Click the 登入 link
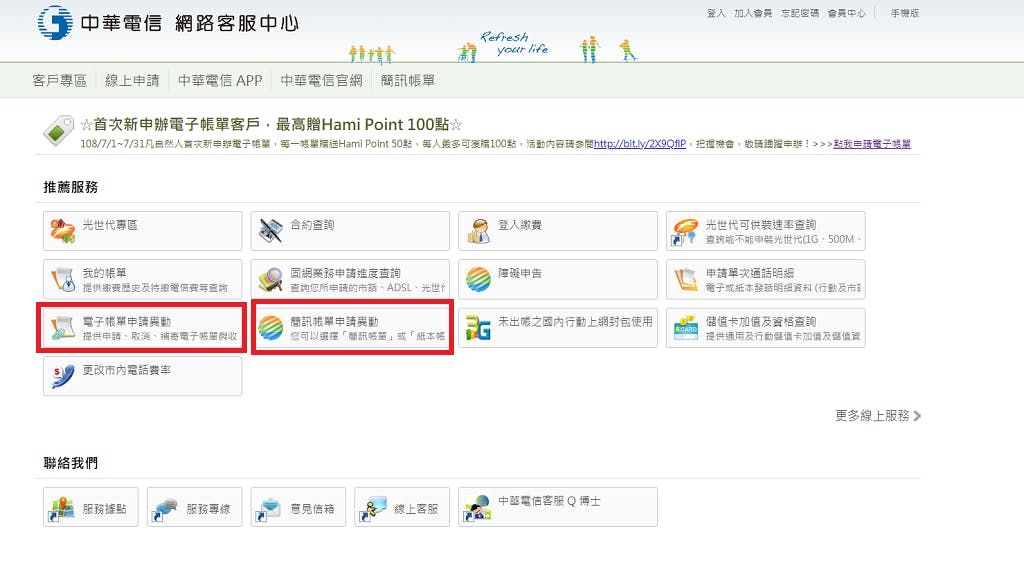Screen dimensions: 1024x583 tap(716, 13)
